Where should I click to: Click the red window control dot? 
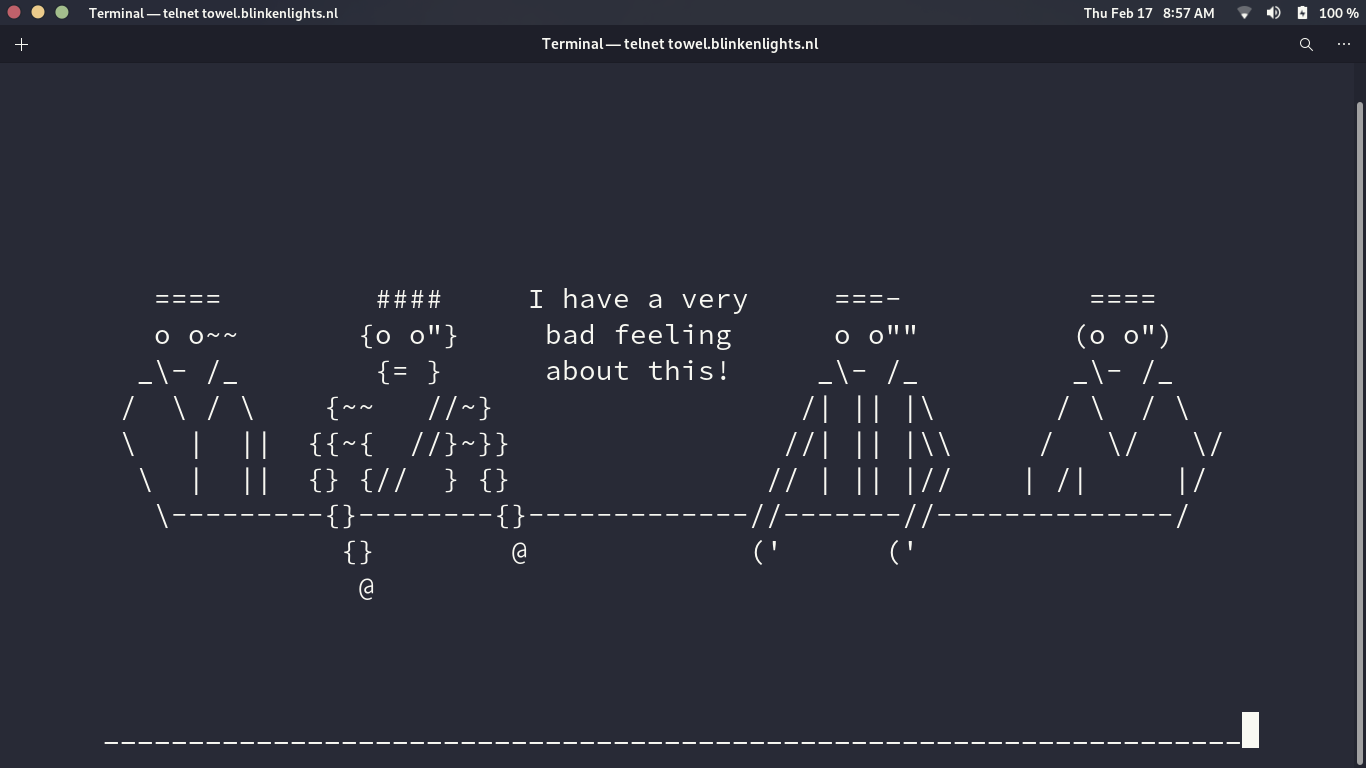(14, 13)
